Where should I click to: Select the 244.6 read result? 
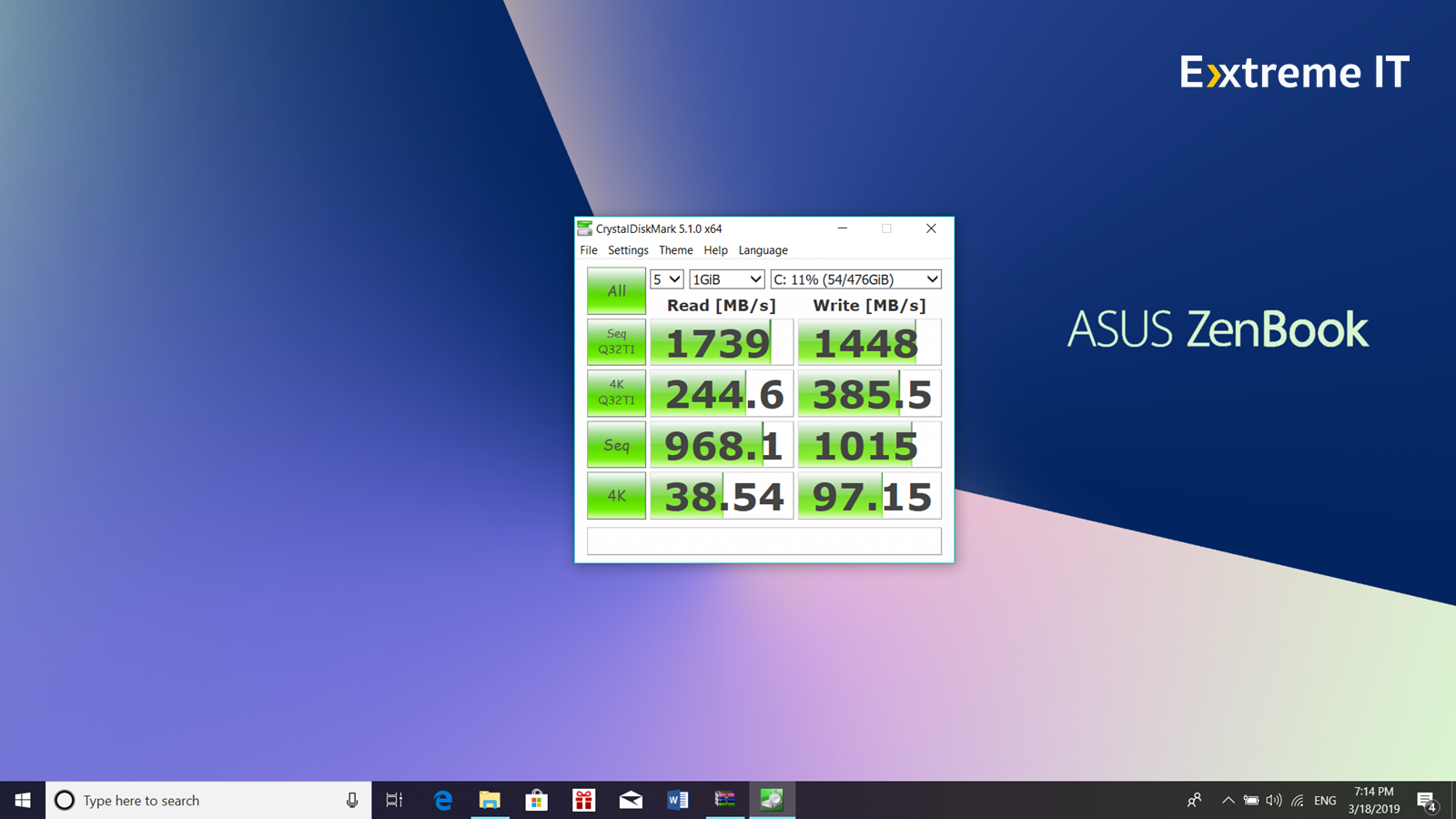722,393
